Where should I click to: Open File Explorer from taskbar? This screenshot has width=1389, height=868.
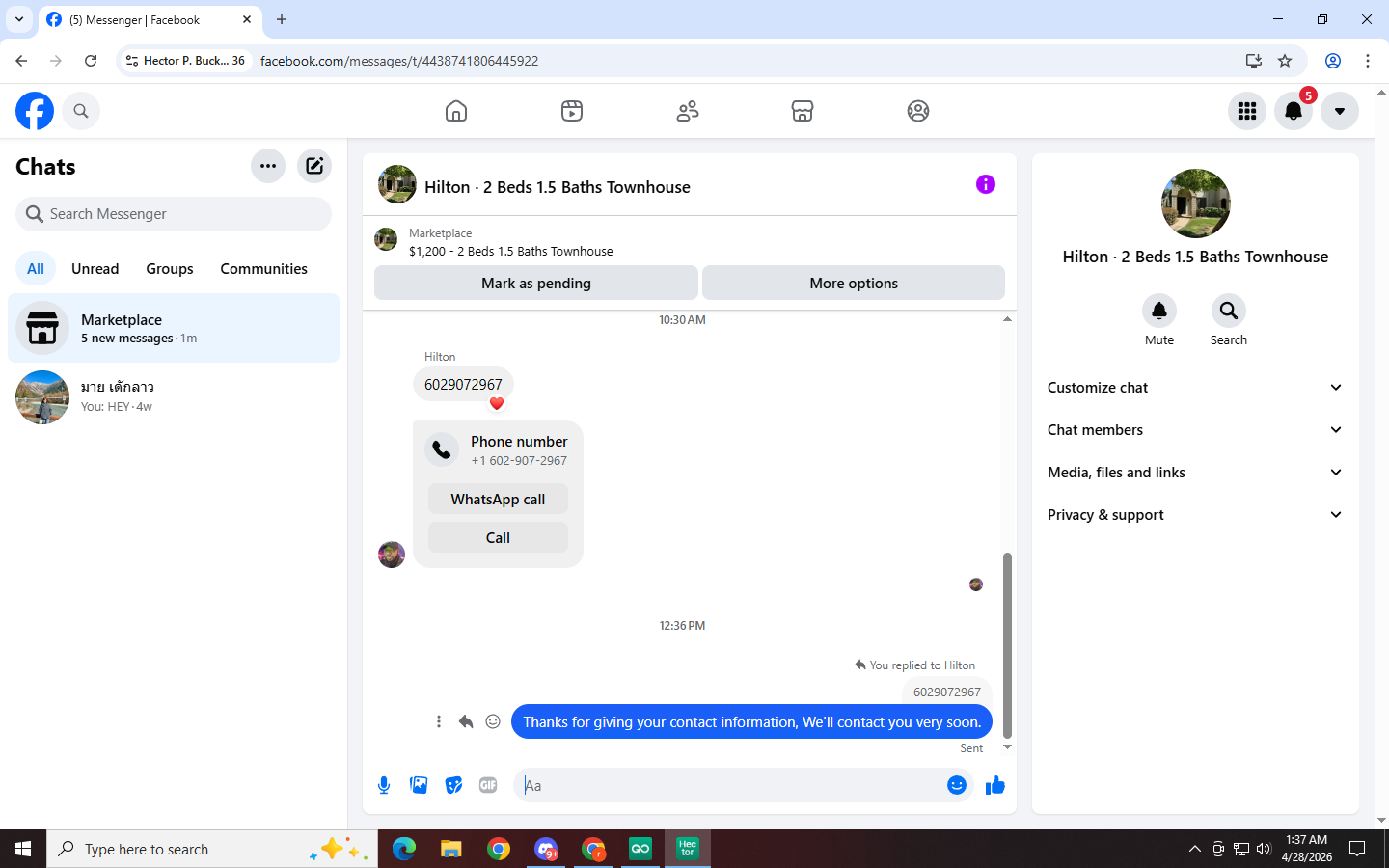point(451,849)
